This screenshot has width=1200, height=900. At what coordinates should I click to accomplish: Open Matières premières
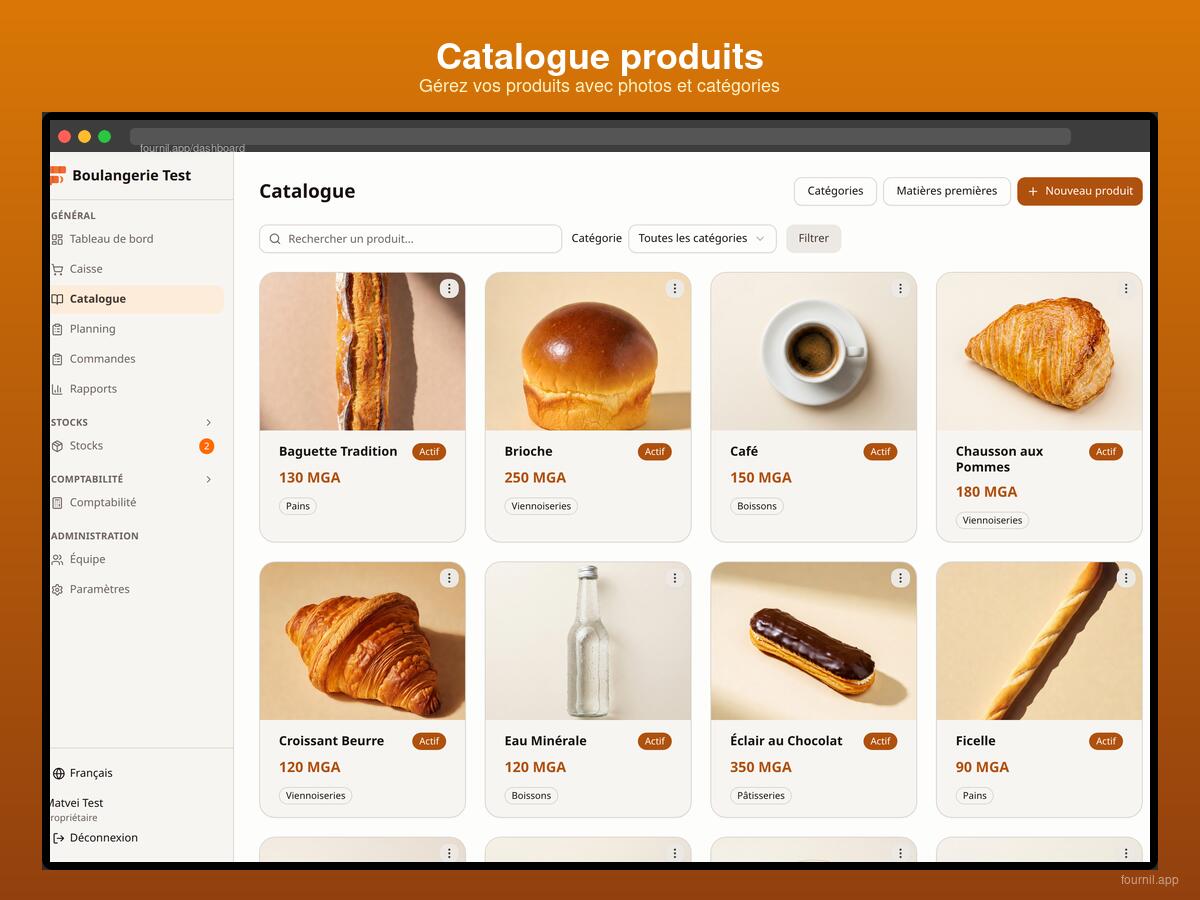click(947, 191)
